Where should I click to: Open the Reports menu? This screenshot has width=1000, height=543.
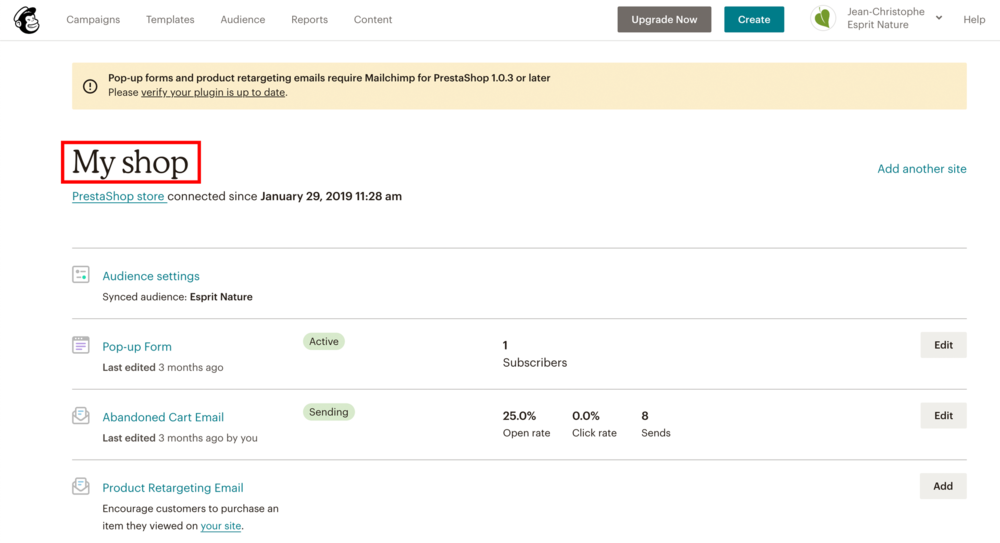(x=309, y=20)
